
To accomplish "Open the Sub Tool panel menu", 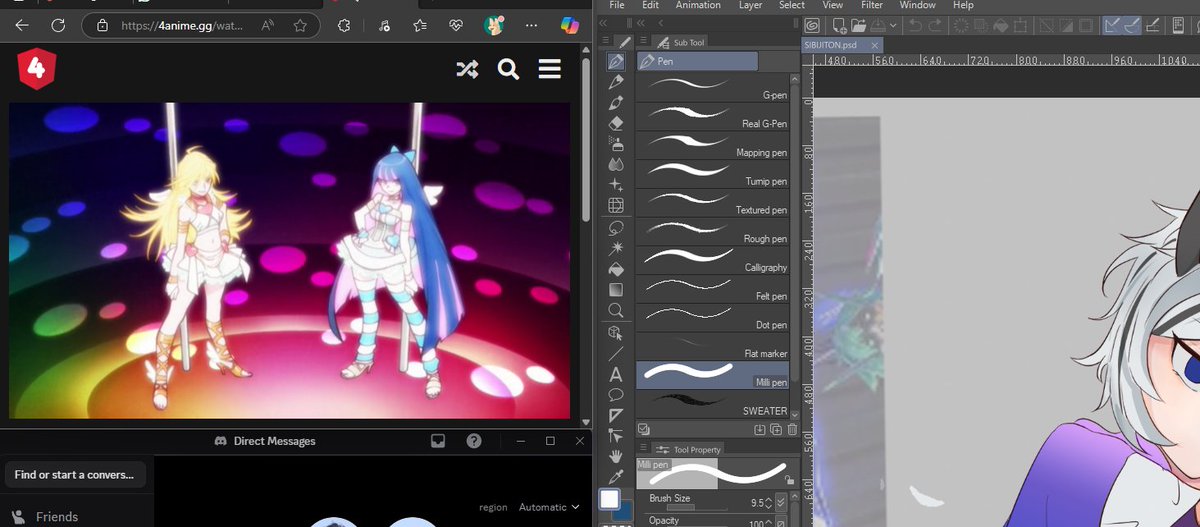I will (x=644, y=42).
